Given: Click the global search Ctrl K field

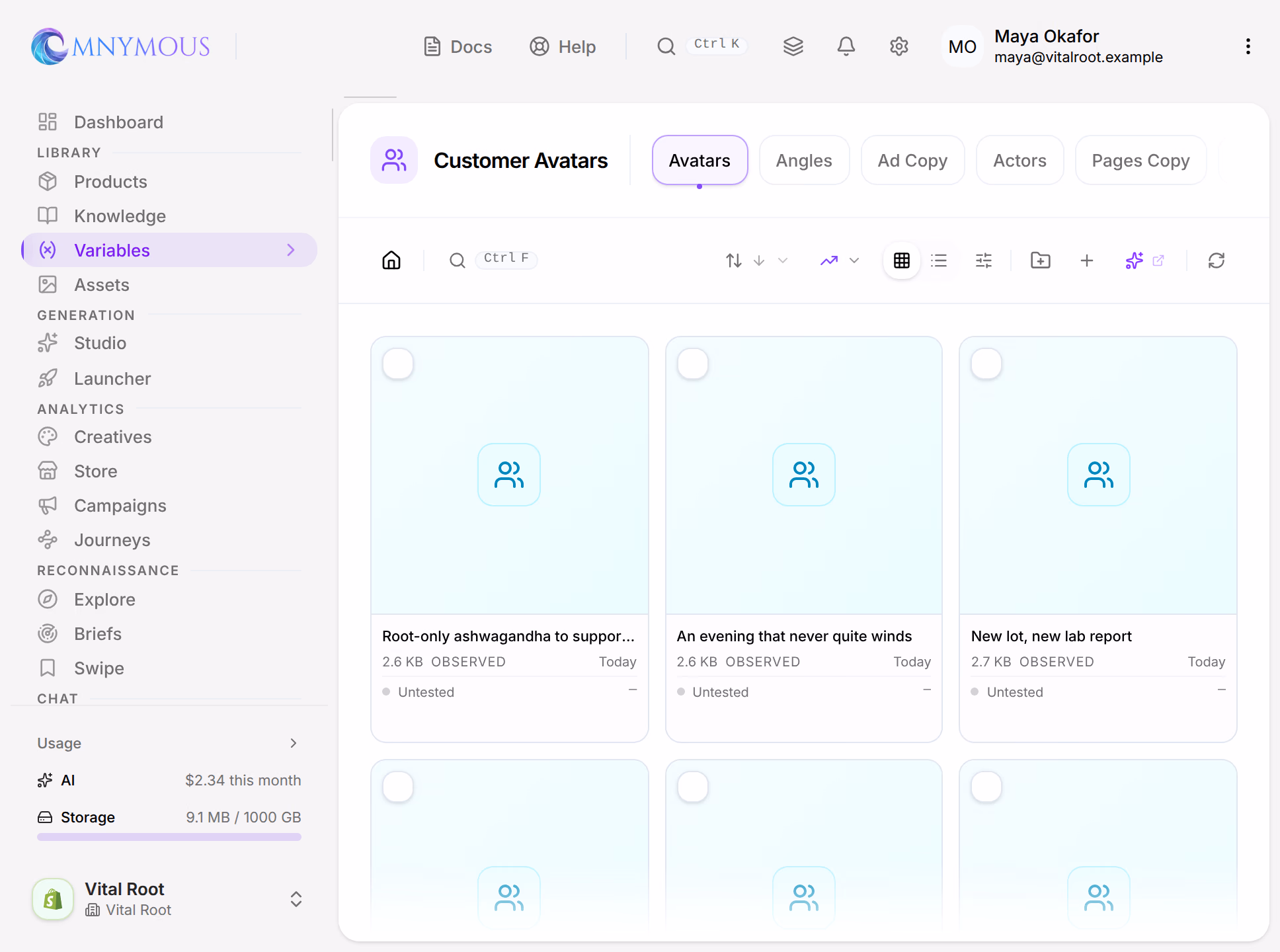Looking at the screenshot, I should pyautogui.click(x=702, y=46).
